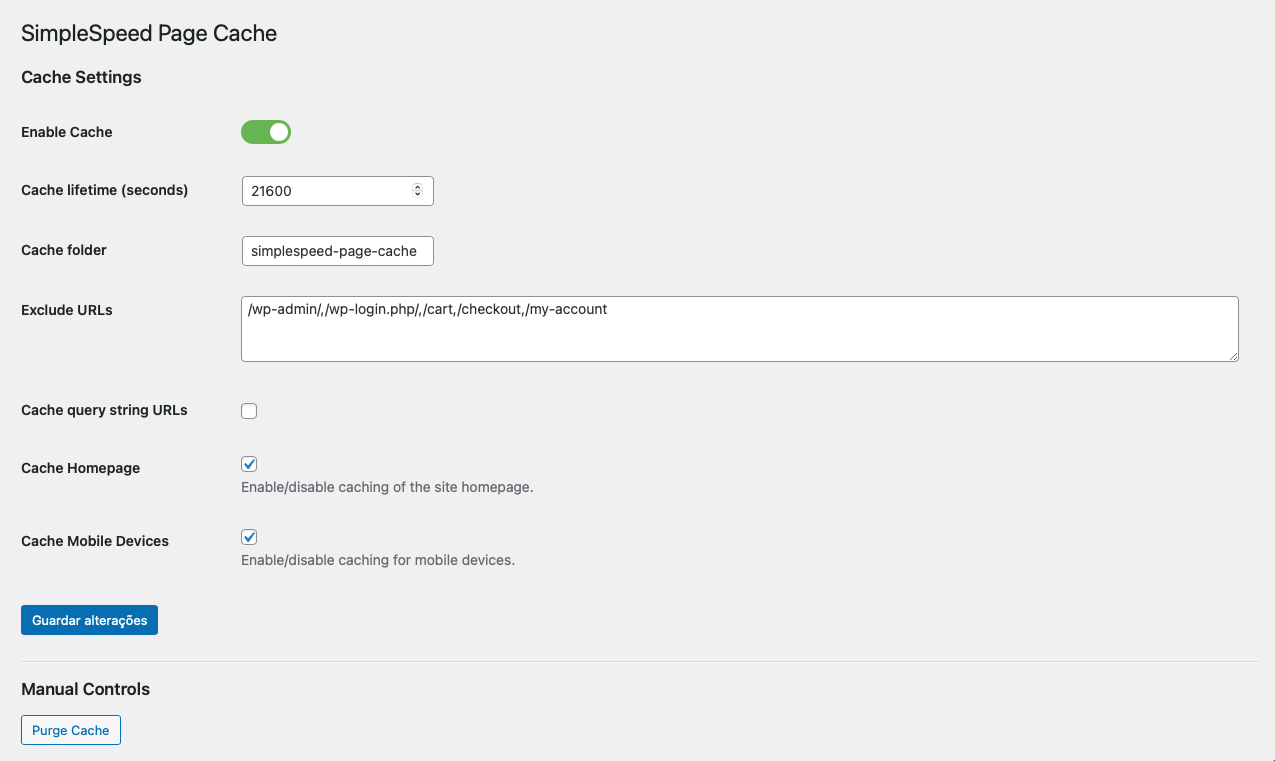Uncheck the Cache Mobile Devices checkbox
Screen dimensions: 1275x761
tap(249, 537)
